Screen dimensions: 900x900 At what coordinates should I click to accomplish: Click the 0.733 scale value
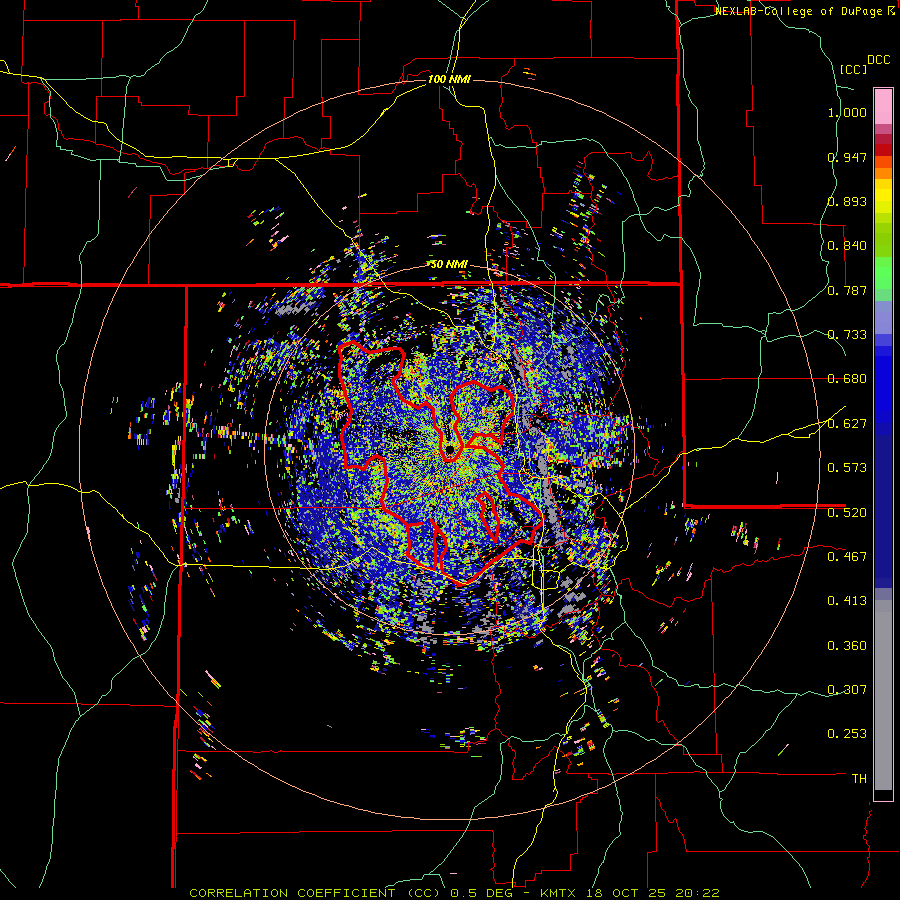click(847, 335)
